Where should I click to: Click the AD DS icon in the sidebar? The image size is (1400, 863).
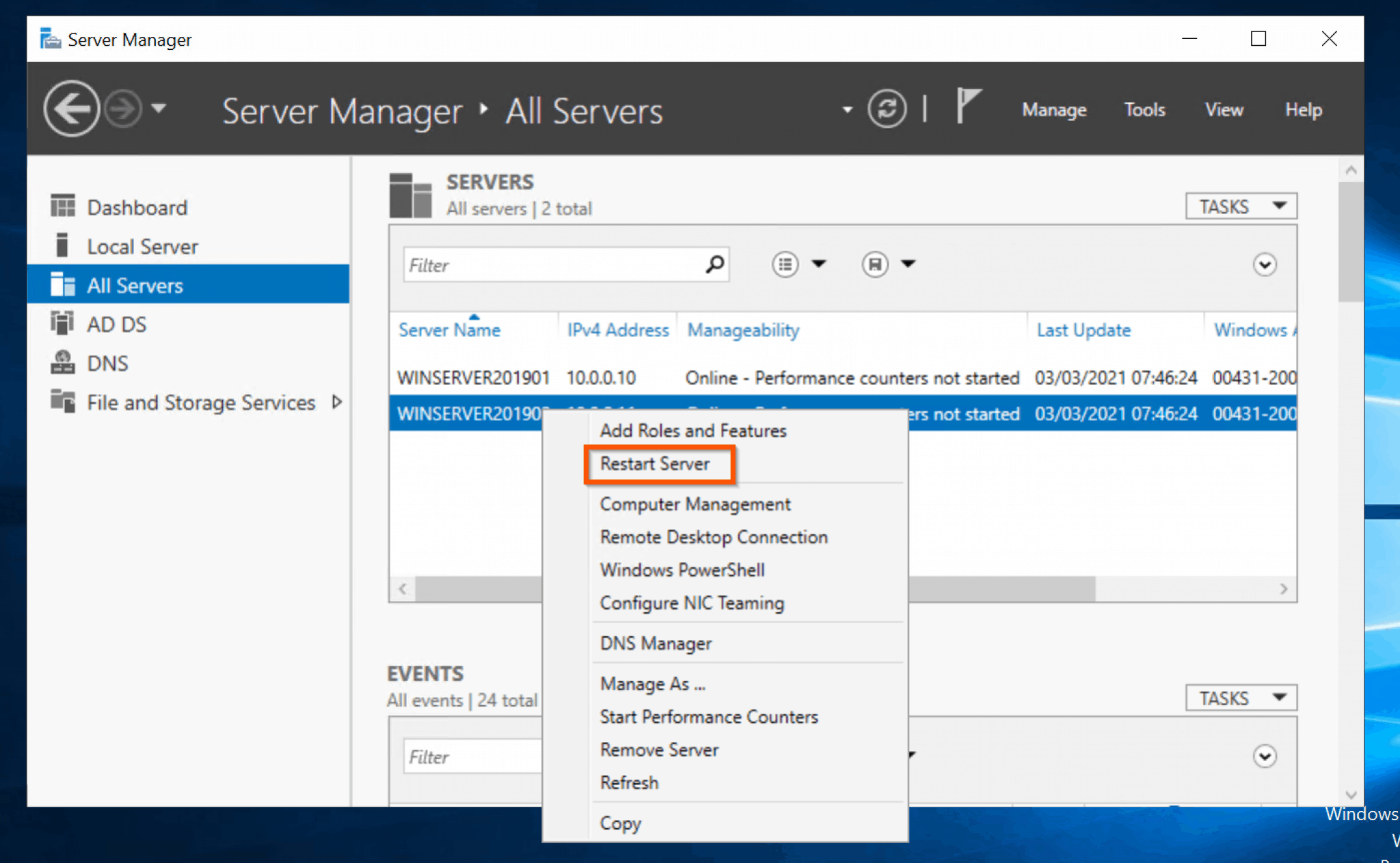click(62, 323)
